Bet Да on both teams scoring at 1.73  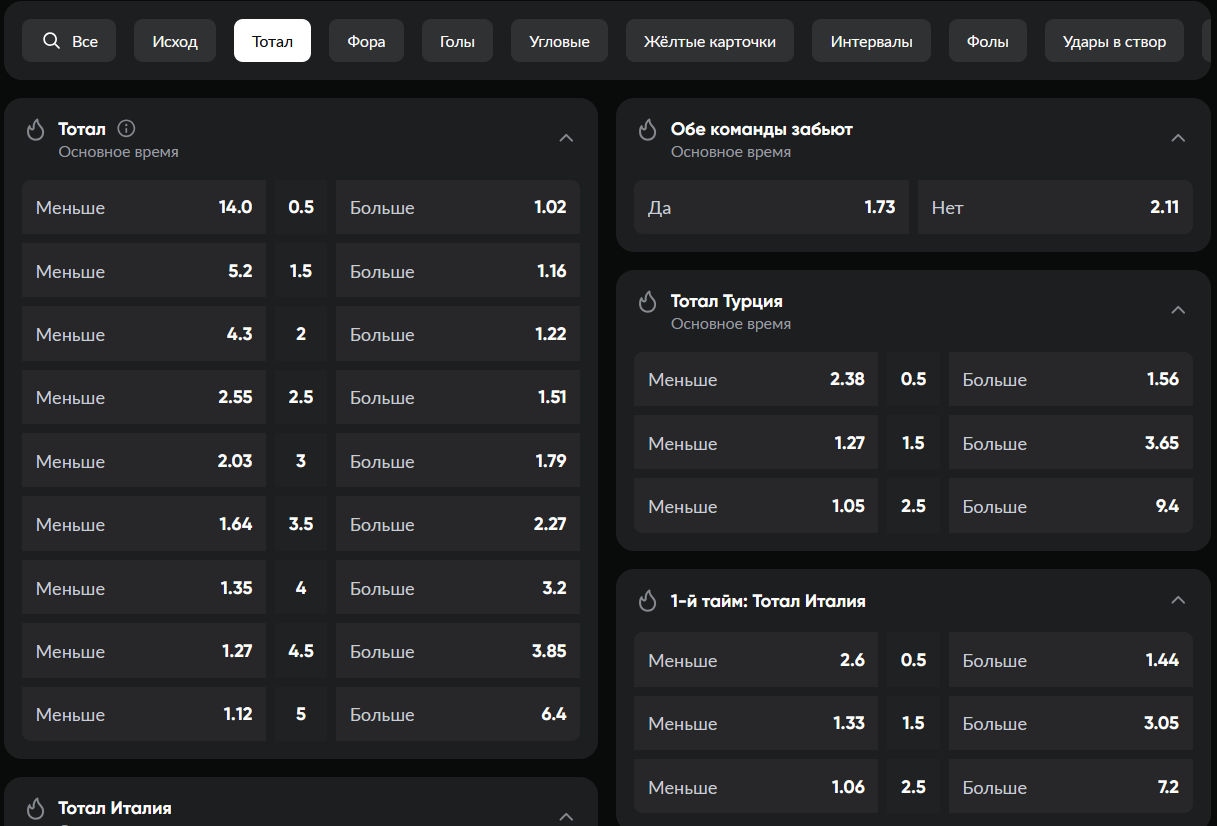[771, 207]
